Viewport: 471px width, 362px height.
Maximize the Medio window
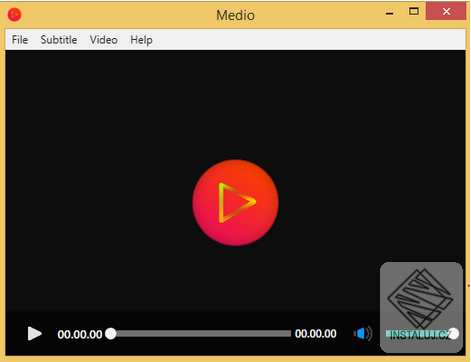(414, 12)
